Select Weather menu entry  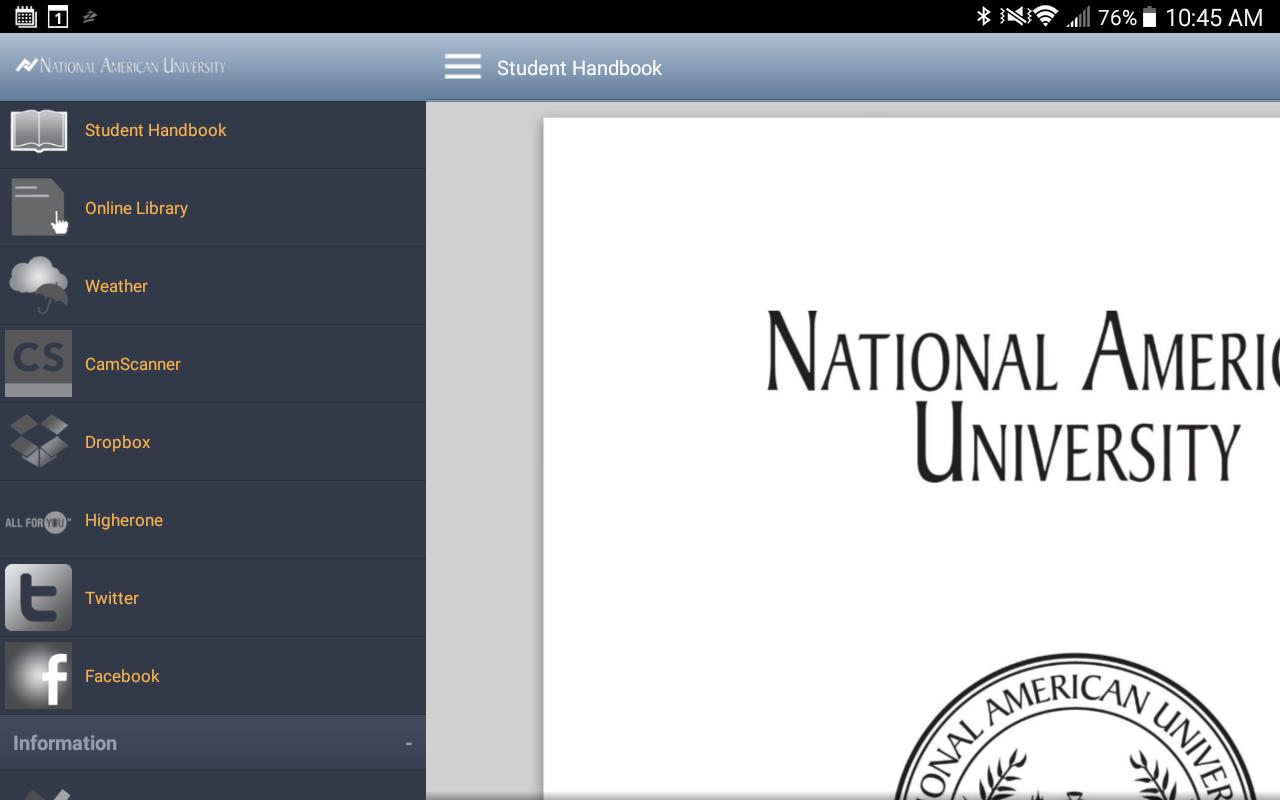[x=213, y=286]
